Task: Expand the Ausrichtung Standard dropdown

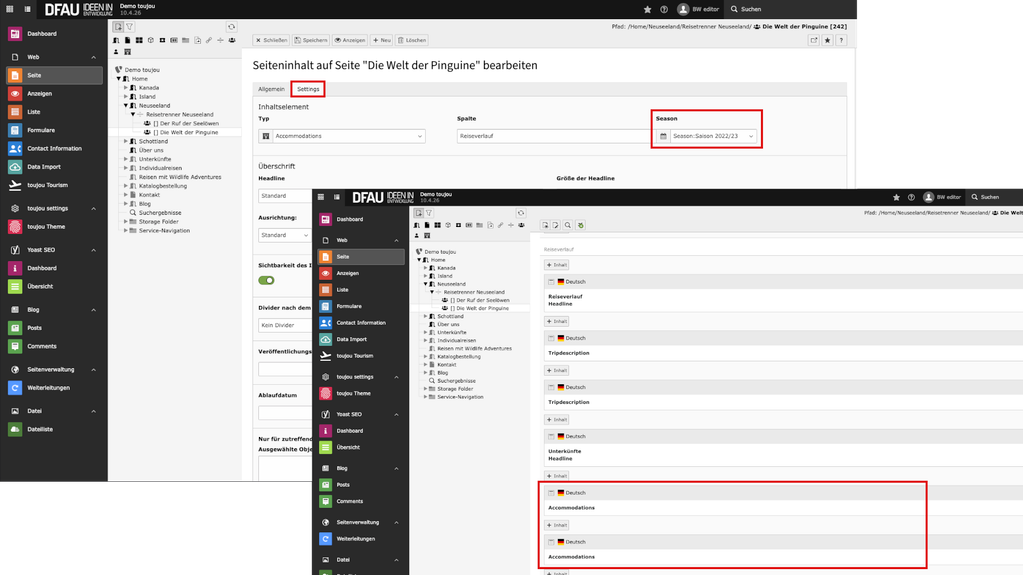Action: click(284, 235)
